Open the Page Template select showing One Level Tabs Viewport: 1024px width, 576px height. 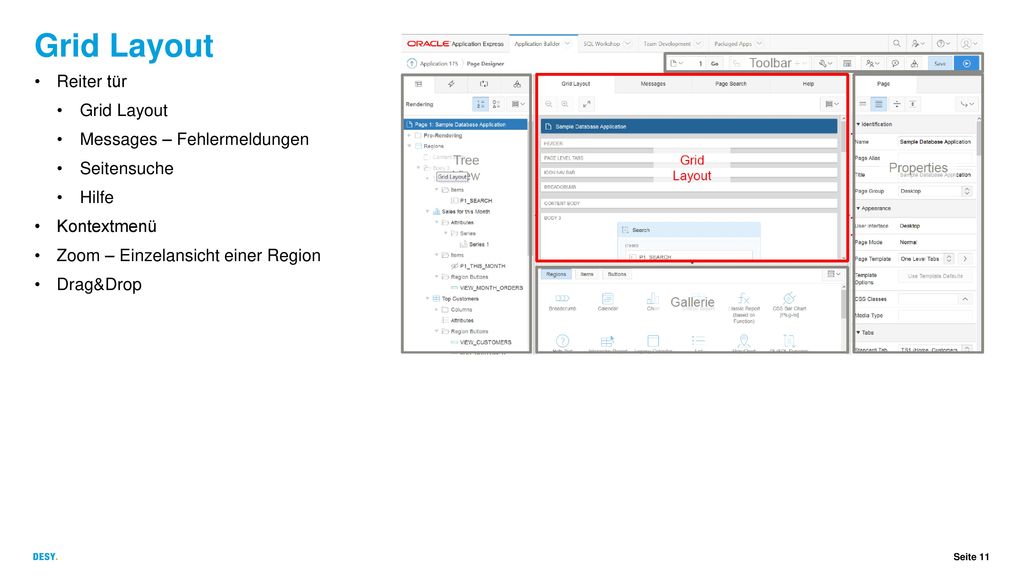(x=927, y=259)
